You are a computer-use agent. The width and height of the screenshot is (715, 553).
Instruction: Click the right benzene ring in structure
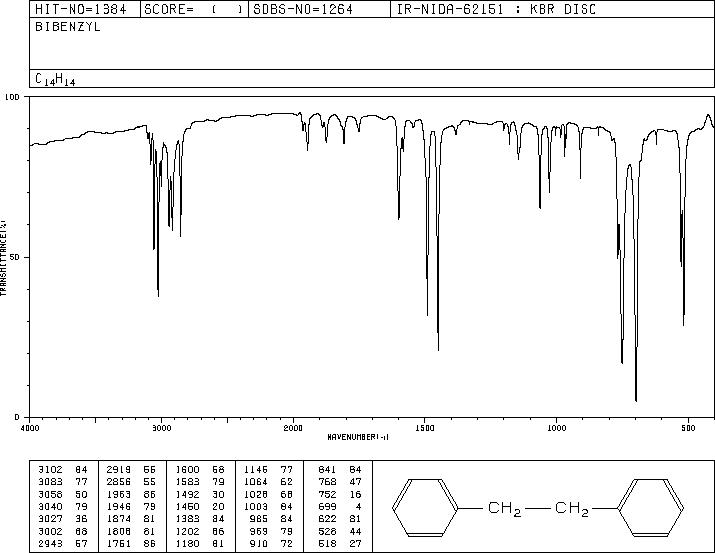point(650,507)
